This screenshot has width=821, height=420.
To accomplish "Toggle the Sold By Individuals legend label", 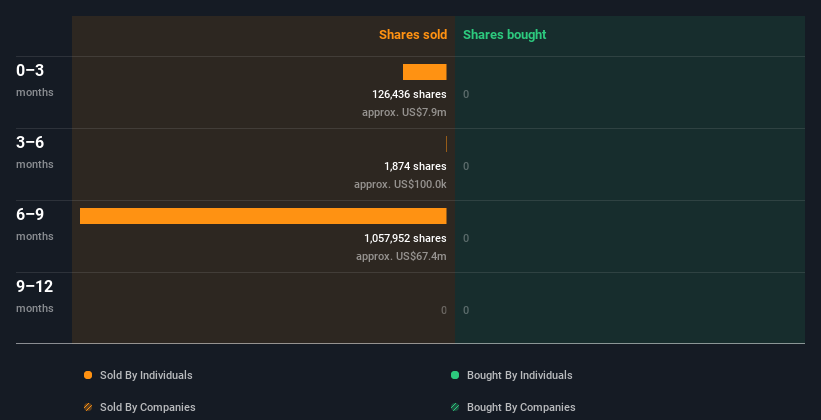I will 146,375.
